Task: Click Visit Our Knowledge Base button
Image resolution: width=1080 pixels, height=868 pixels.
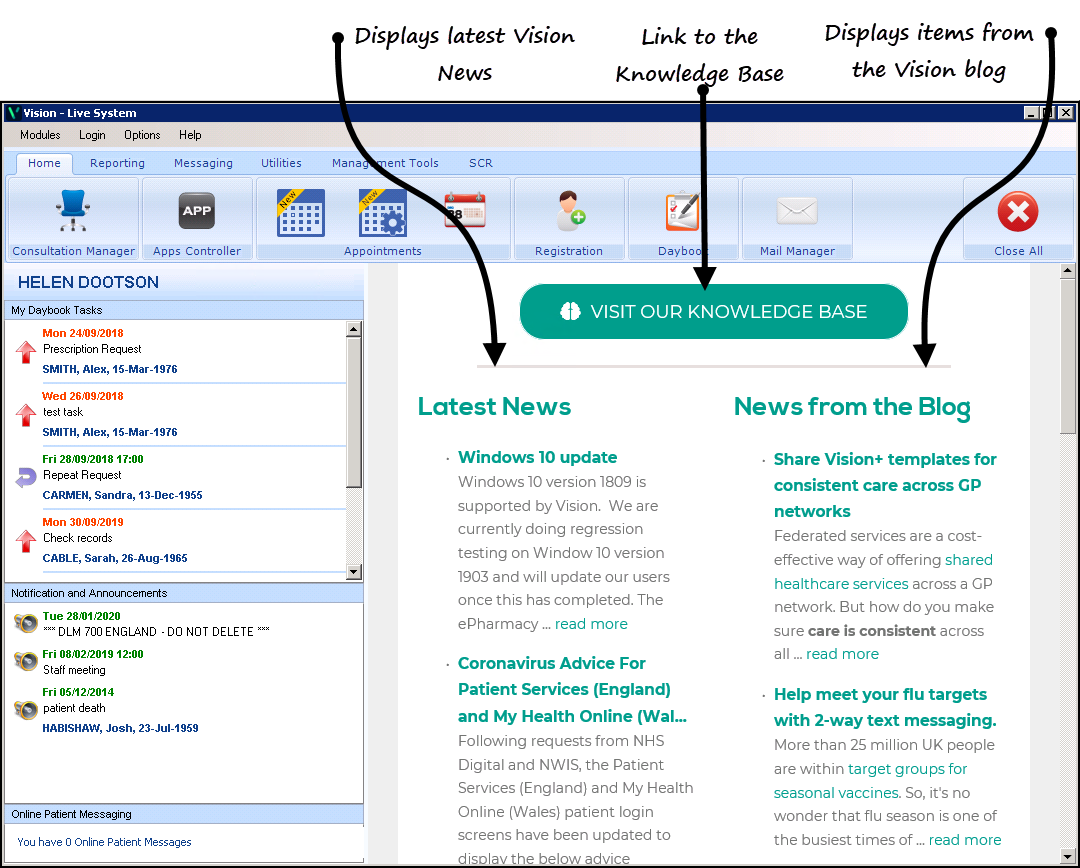Action: click(714, 312)
